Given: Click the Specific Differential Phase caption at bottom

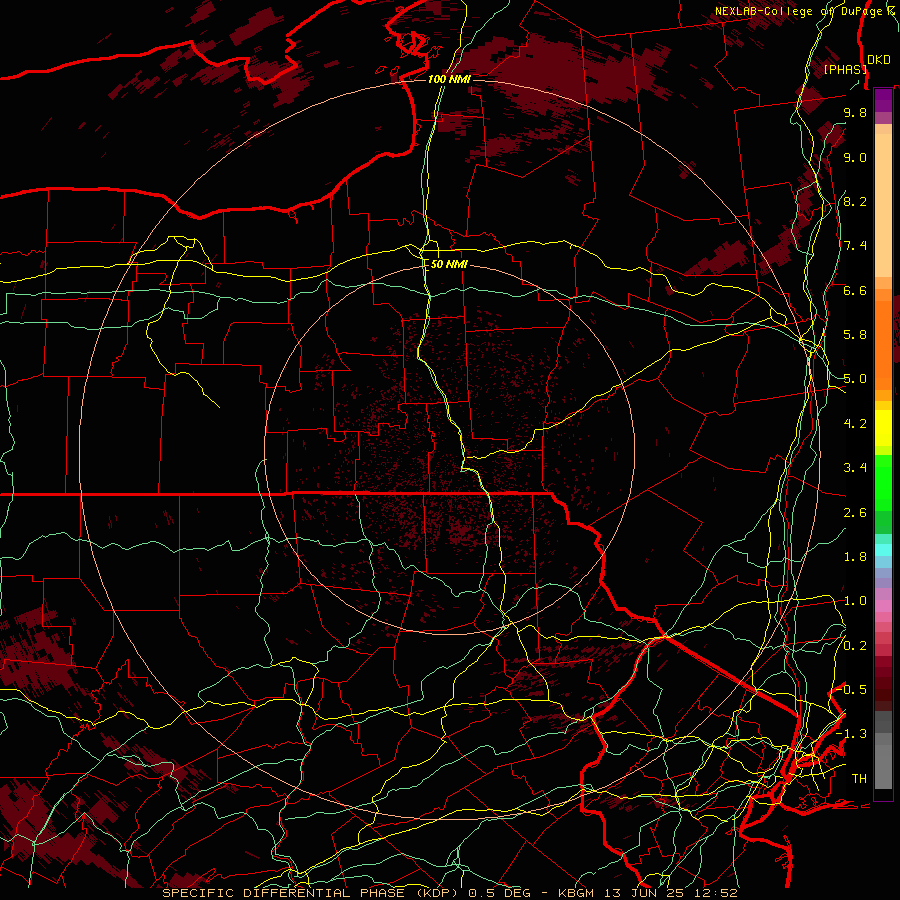Looking at the screenshot, I should pos(450,893).
